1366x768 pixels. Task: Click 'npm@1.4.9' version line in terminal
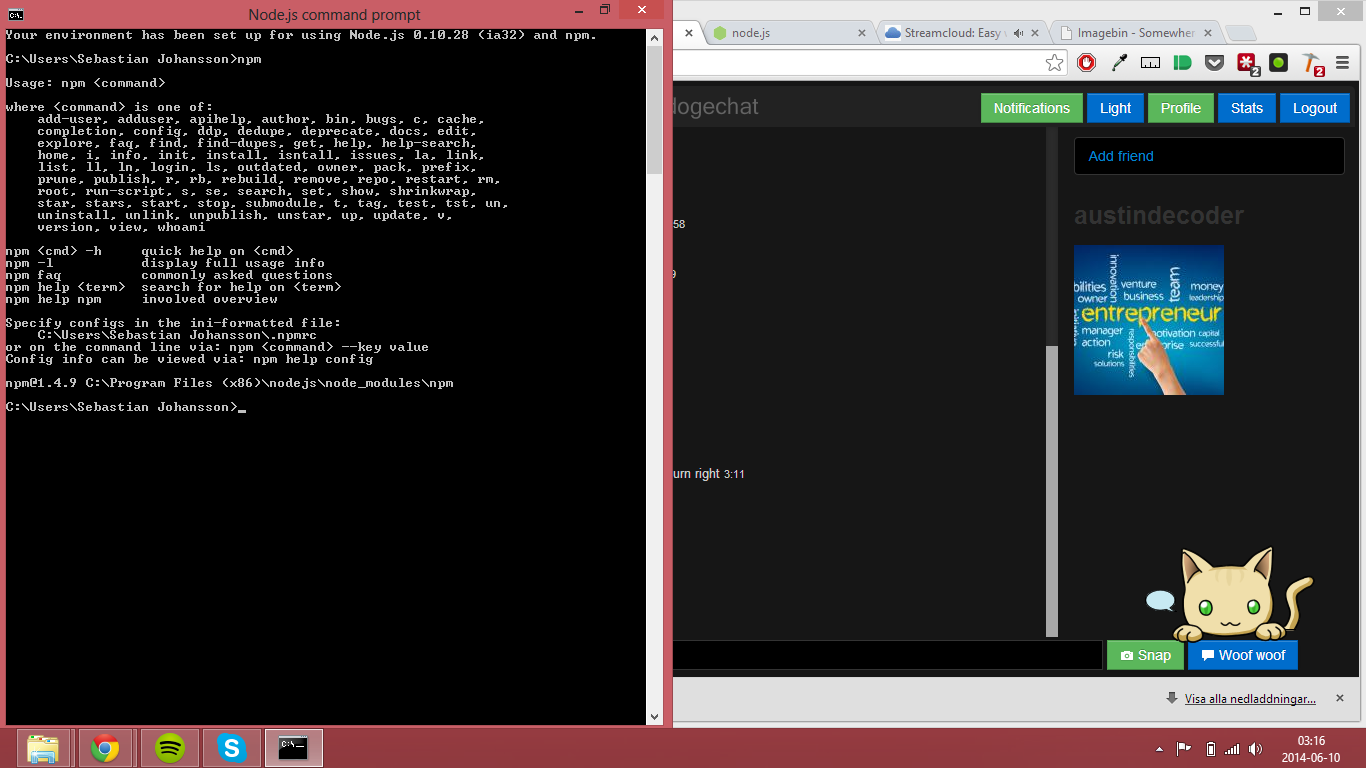point(229,383)
